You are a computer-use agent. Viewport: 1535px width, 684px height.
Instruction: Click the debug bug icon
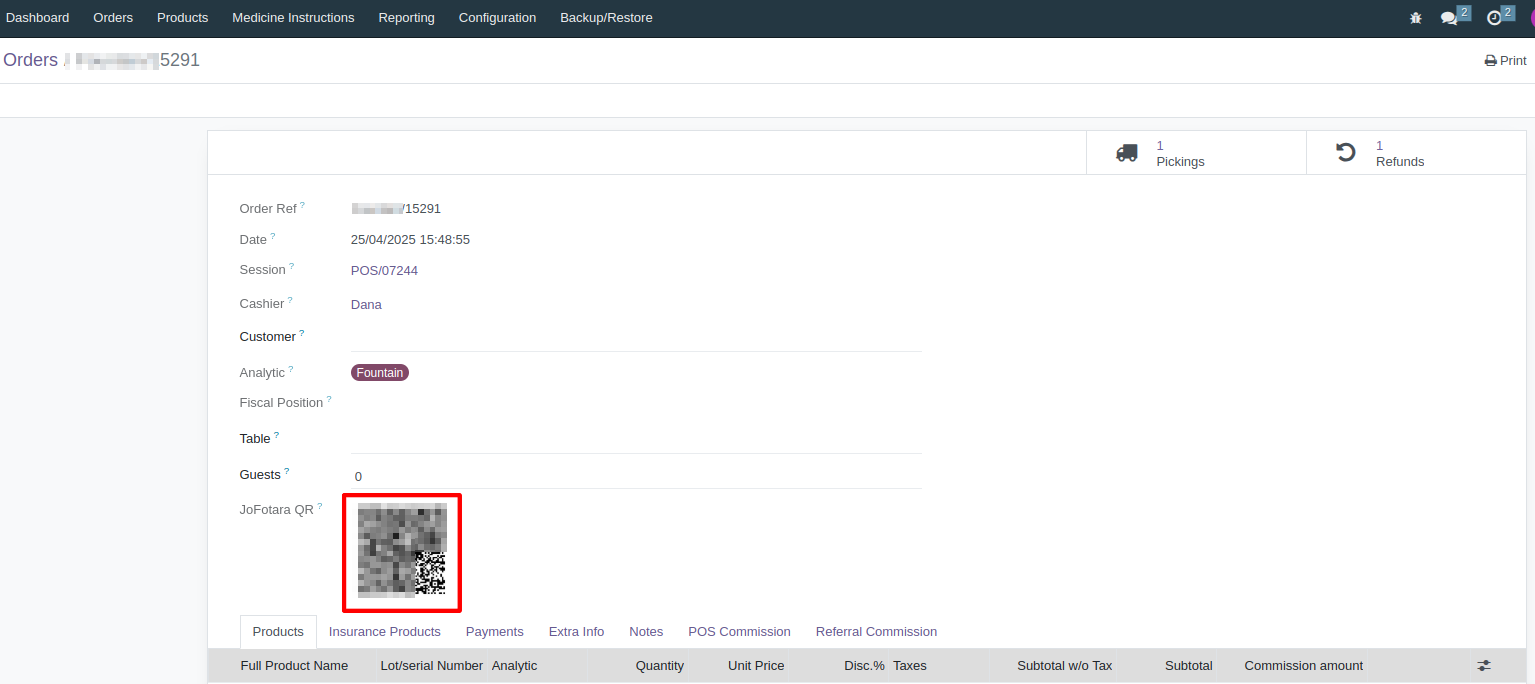click(1415, 18)
